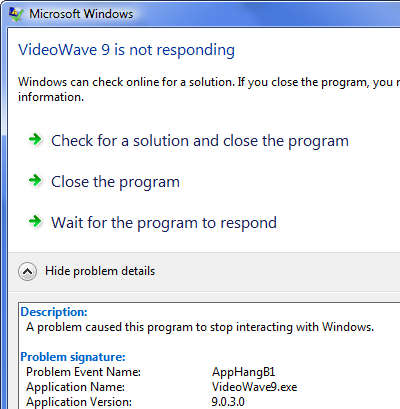
Task: Choose Check for a solution and close the program
Action: [x=200, y=141]
